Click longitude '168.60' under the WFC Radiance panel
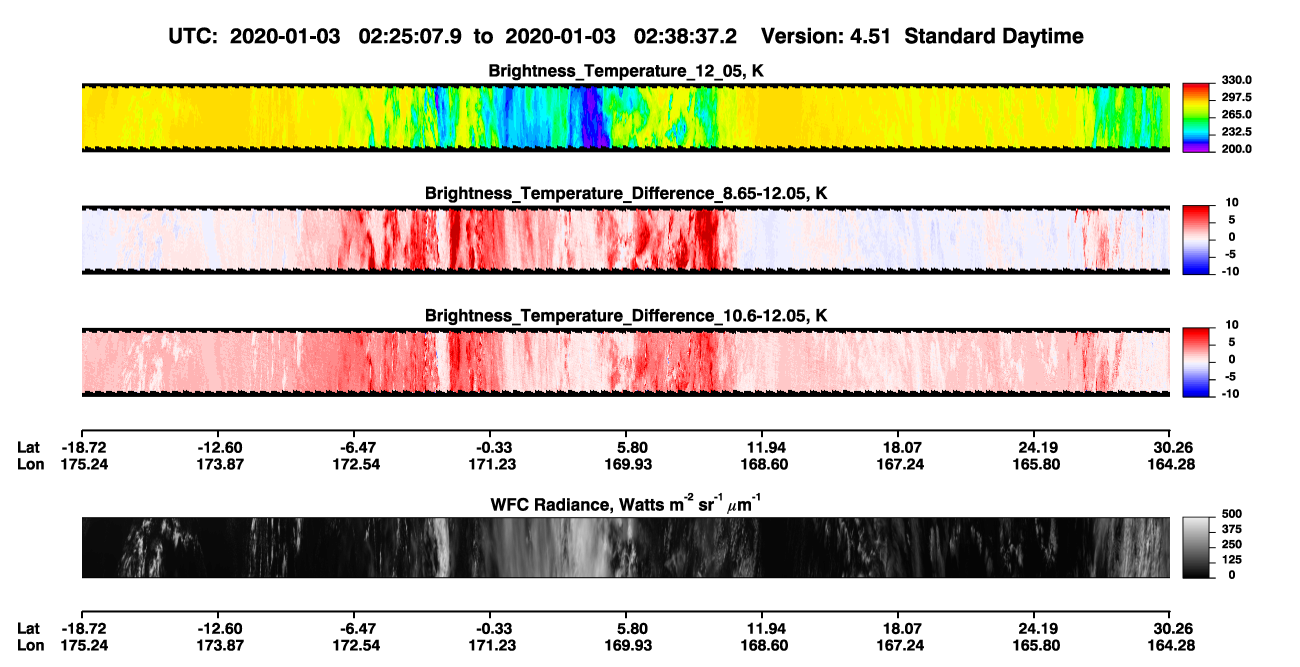This screenshot has width=1300, height=667. 766,645
